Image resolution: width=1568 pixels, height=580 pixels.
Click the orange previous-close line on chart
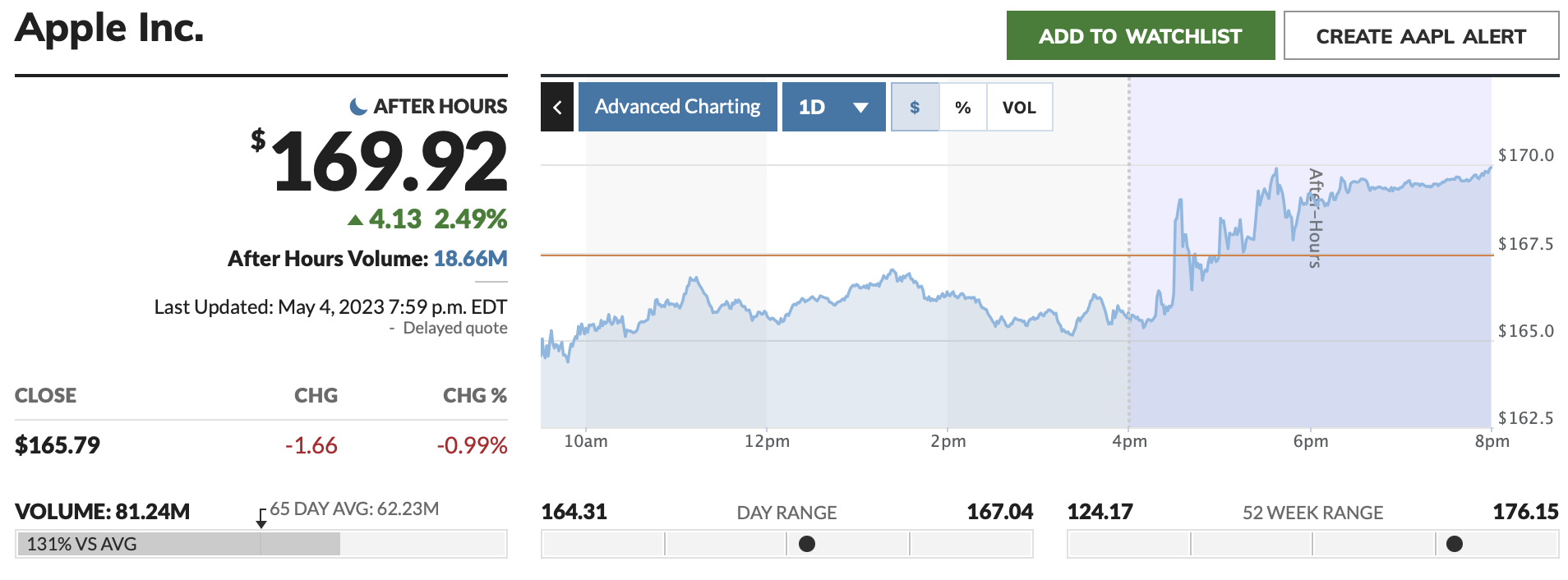pyautogui.click(x=822, y=255)
